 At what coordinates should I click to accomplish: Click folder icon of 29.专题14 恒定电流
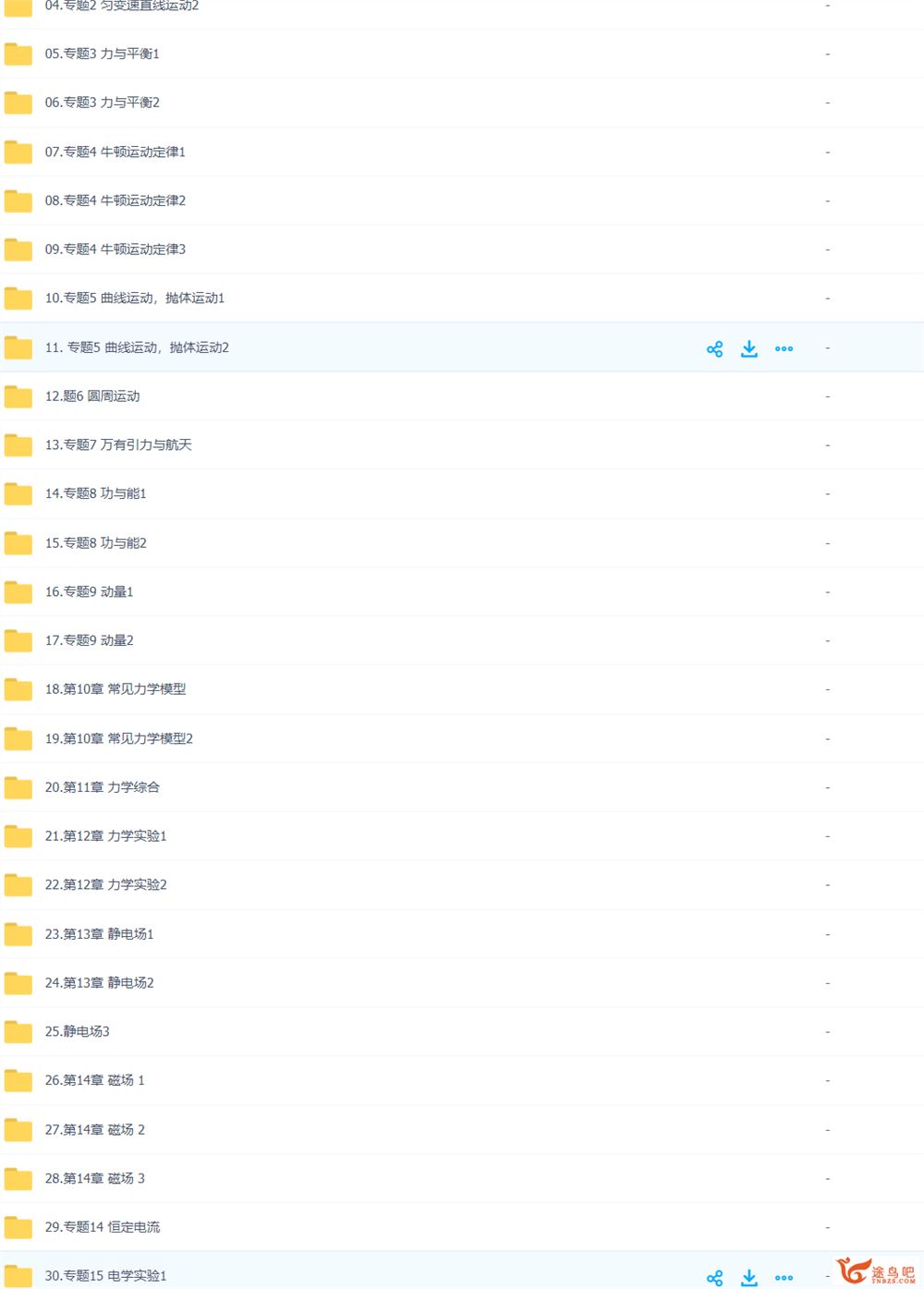point(18,1228)
